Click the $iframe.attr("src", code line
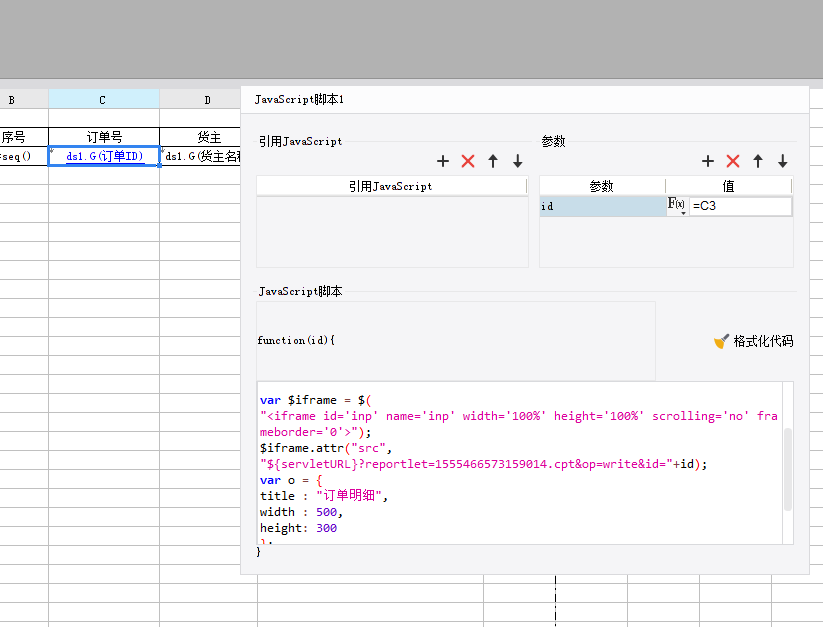823x627 pixels. [x=325, y=448]
